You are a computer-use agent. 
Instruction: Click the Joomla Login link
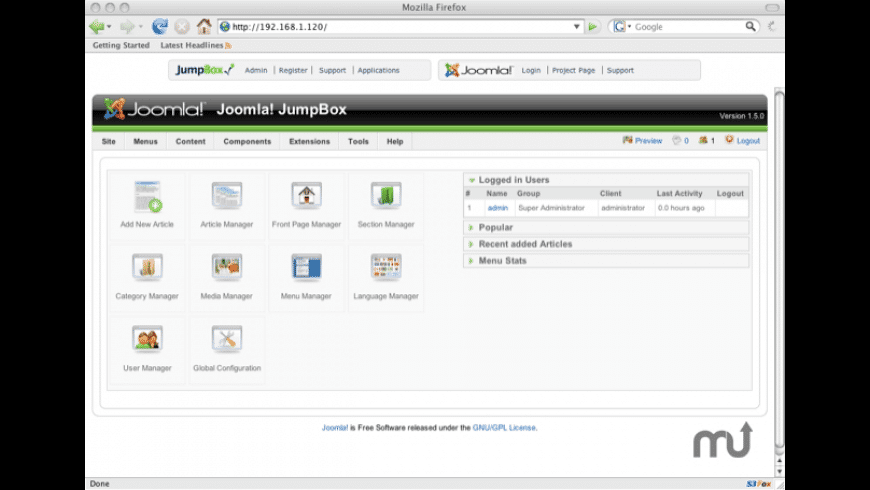click(x=531, y=70)
